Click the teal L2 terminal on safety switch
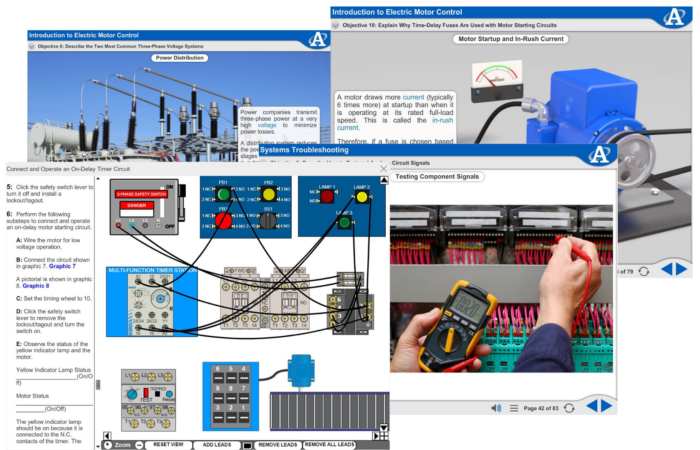 [x=132, y=225]
